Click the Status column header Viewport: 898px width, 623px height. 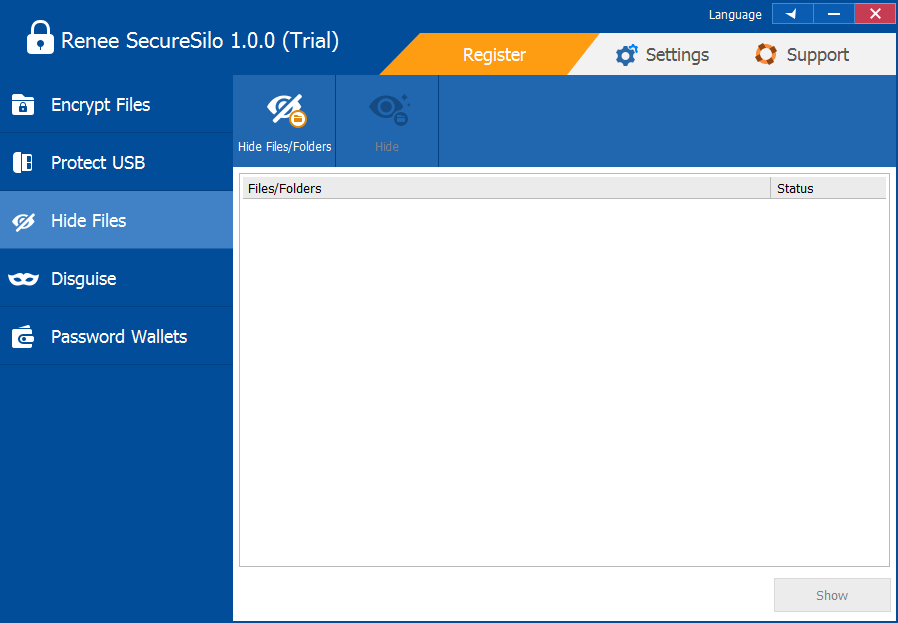pos(828,188)
